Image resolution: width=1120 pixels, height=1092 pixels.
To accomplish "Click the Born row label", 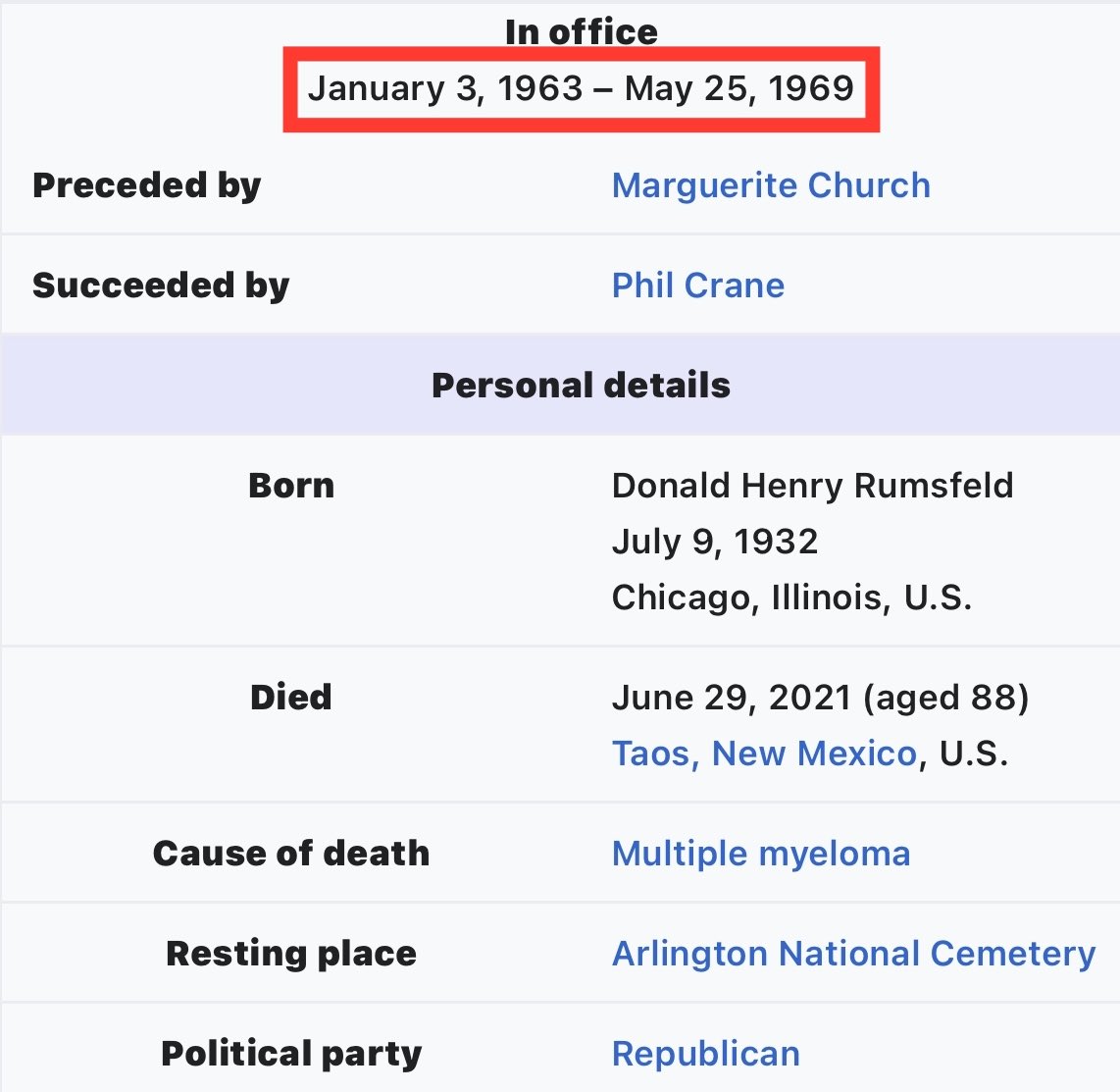I will tap(291, 486).
